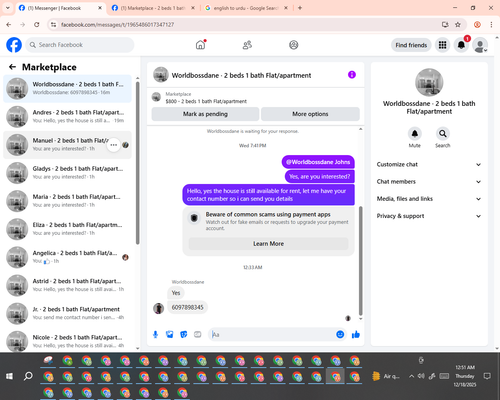Open Windows taskbar search
This screenshot has height=400, width=500.
point(28,376)
